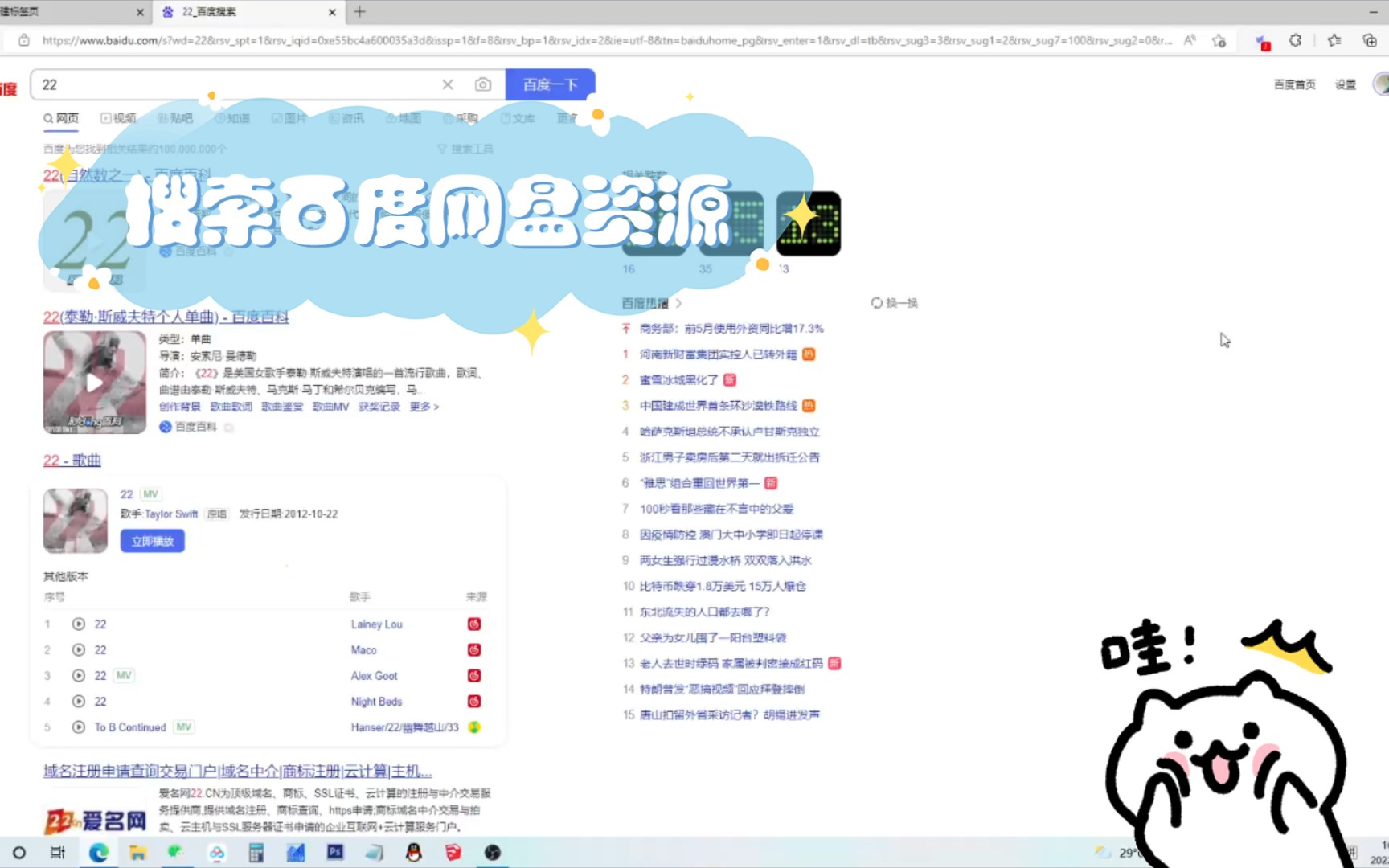This screenshot has width=1389, height=868.
Task: Add this page to favorites with the star icon
Action: [x=1219, y=40]
